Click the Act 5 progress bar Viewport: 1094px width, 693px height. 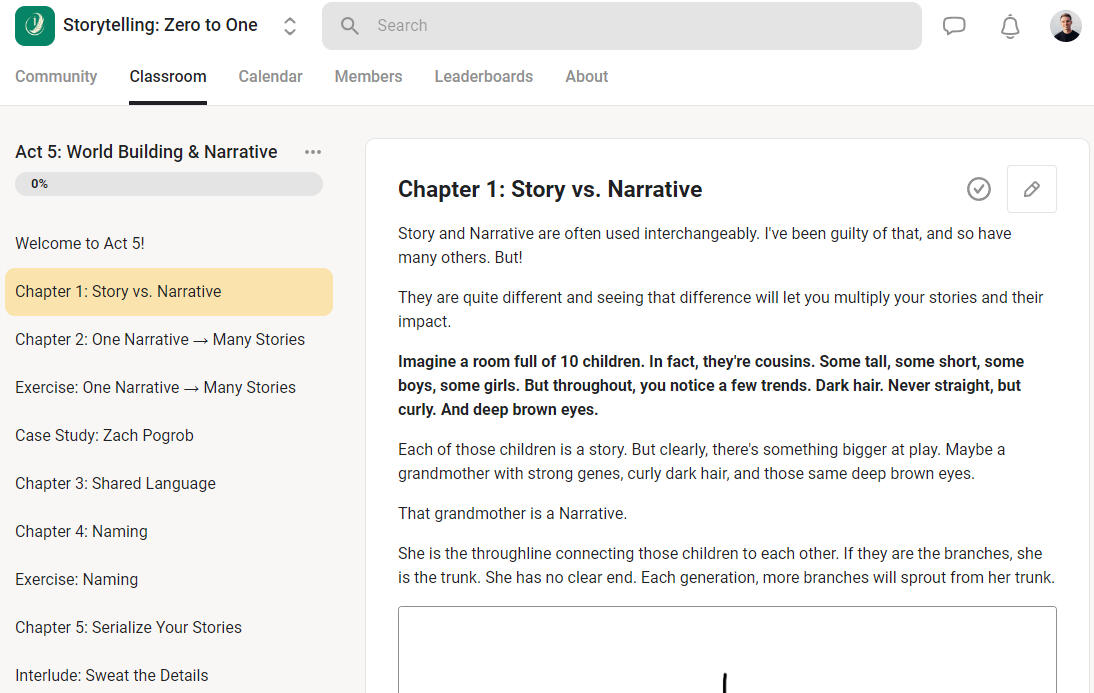[168, 184]
